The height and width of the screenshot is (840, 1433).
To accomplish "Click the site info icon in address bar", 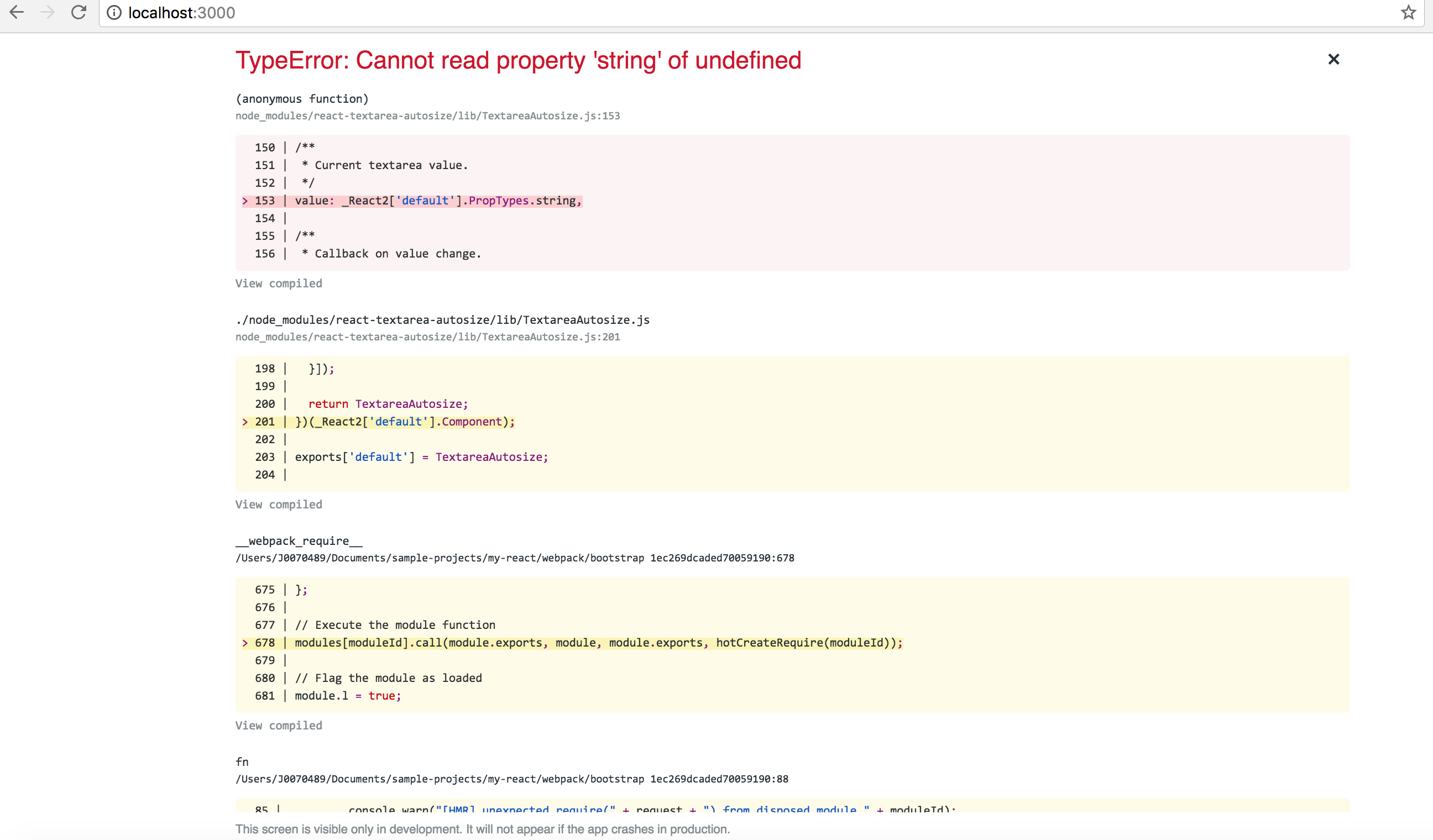I will [x=114, y=13].
